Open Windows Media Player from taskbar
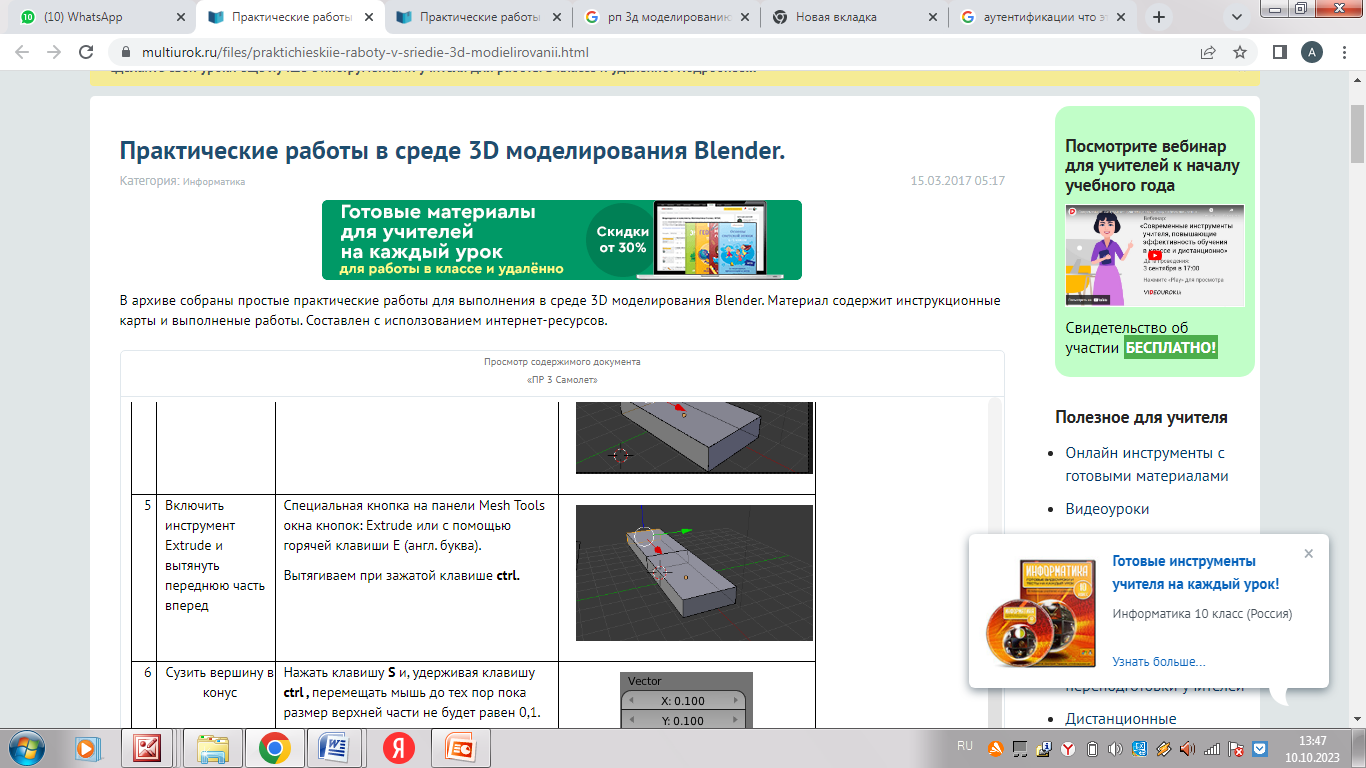The width and height of the screenshot is (1366, 768). [87, 748]
